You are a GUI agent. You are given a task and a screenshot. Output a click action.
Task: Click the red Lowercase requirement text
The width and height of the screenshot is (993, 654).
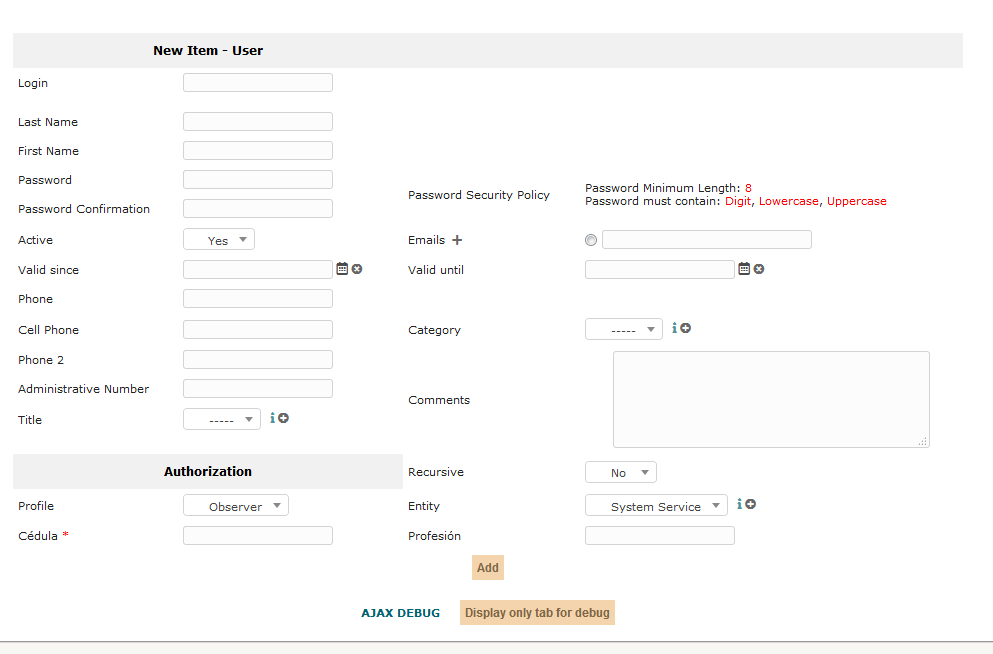788,201
